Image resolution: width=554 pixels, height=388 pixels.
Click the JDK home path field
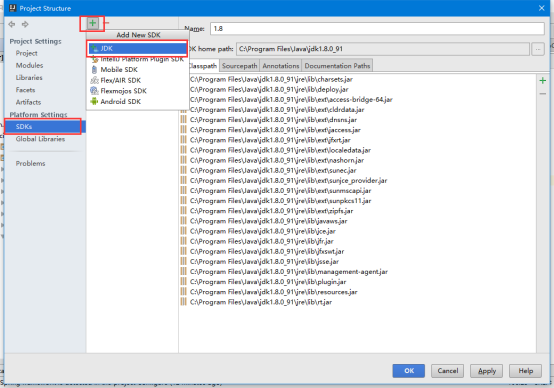pos(383,49)
